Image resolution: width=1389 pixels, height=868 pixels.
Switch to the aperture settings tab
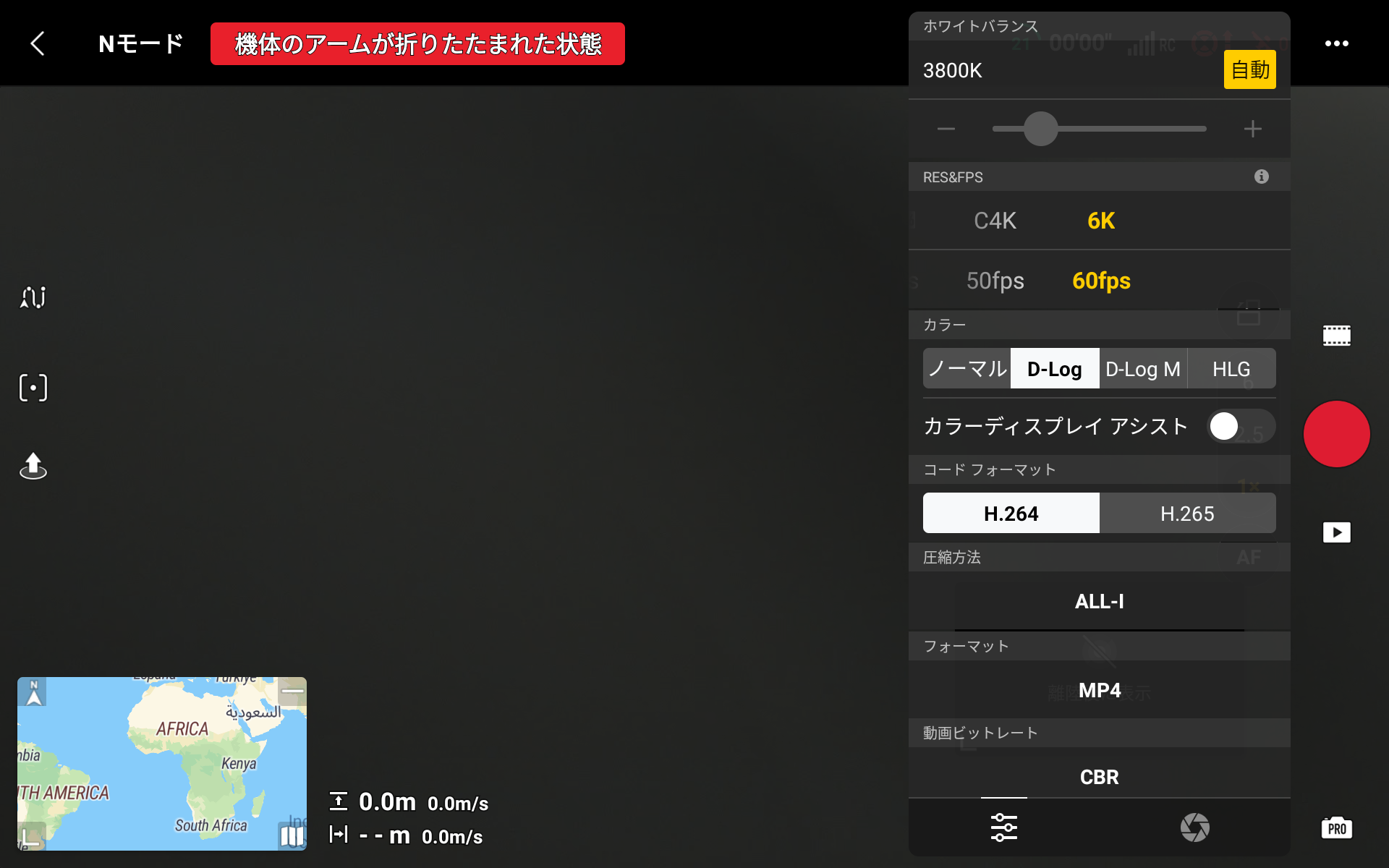pos(1194,827)
